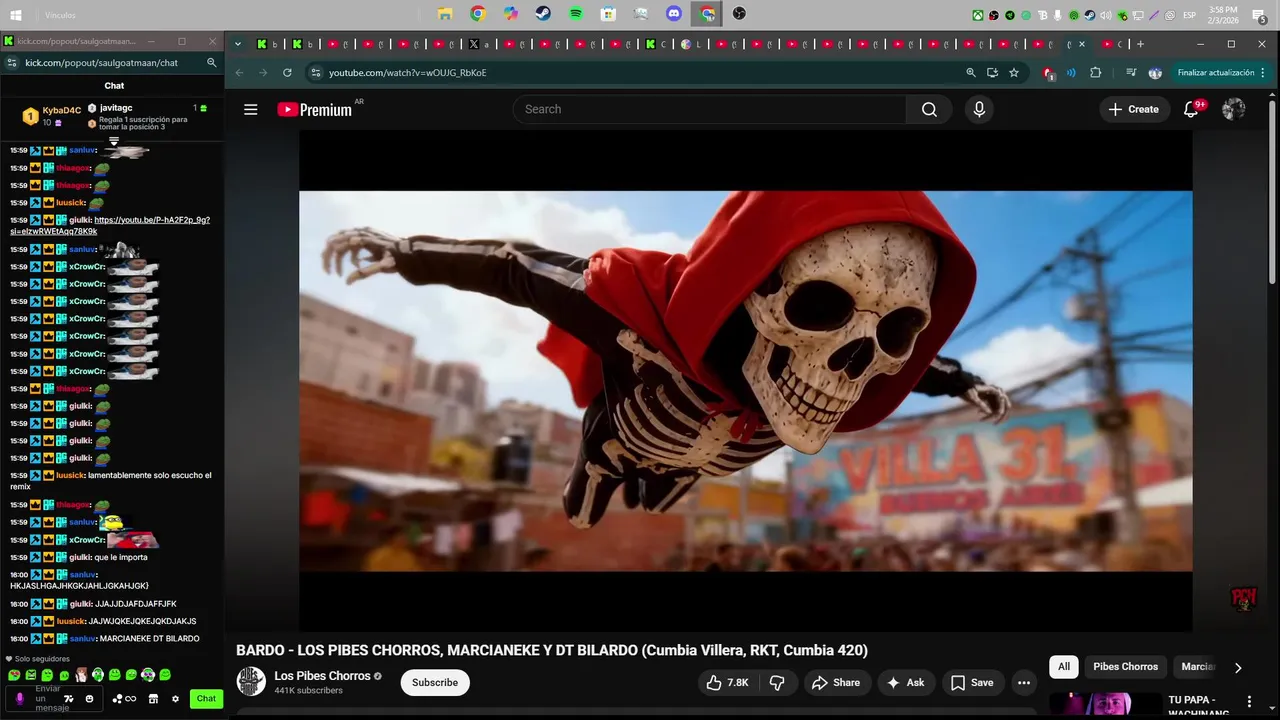Screen dimensions: 1280x720
Task: Open the Chrome tab search dropdown arrow
Action: click(238, 44)
